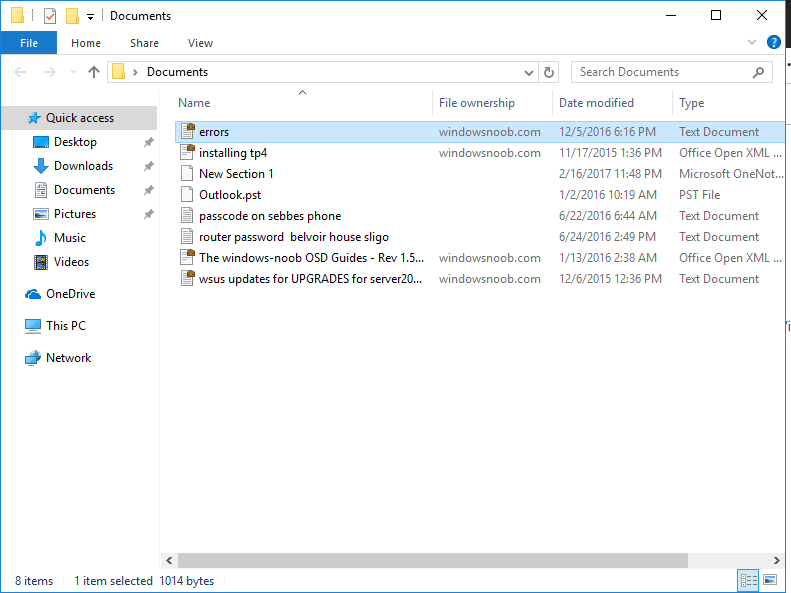Open Network in navigation pane

(68, 358)
